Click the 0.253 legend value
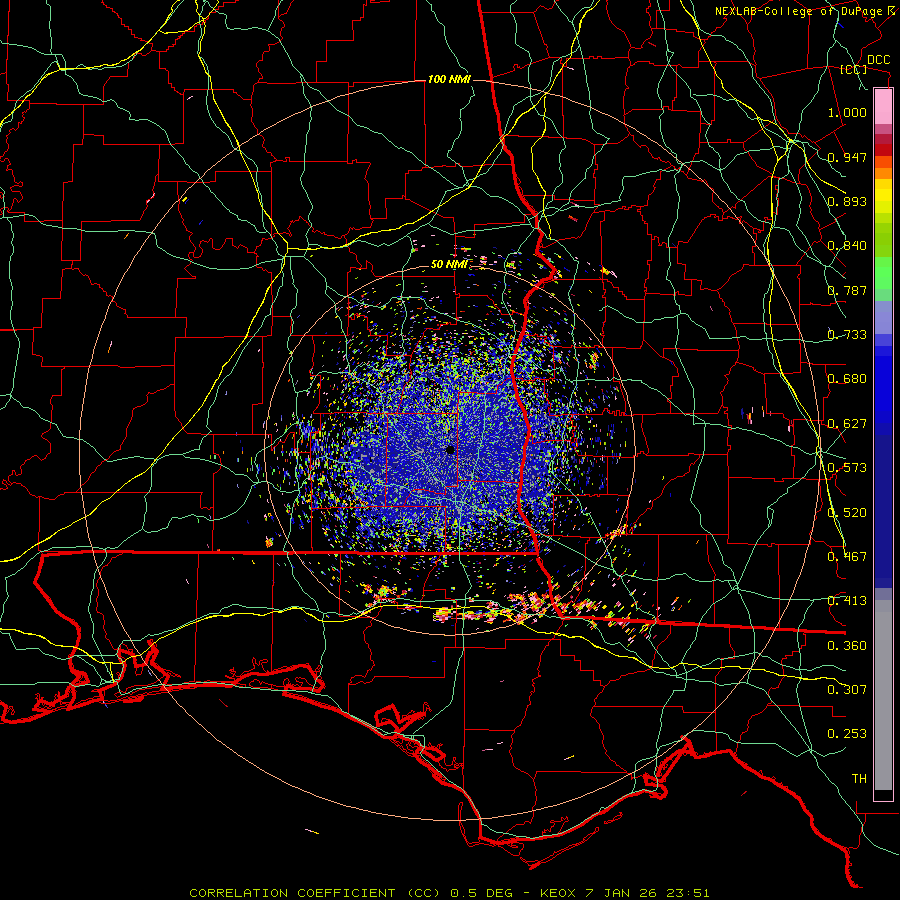The height and width of the screenshot is (900, 900). click(847, 734)
